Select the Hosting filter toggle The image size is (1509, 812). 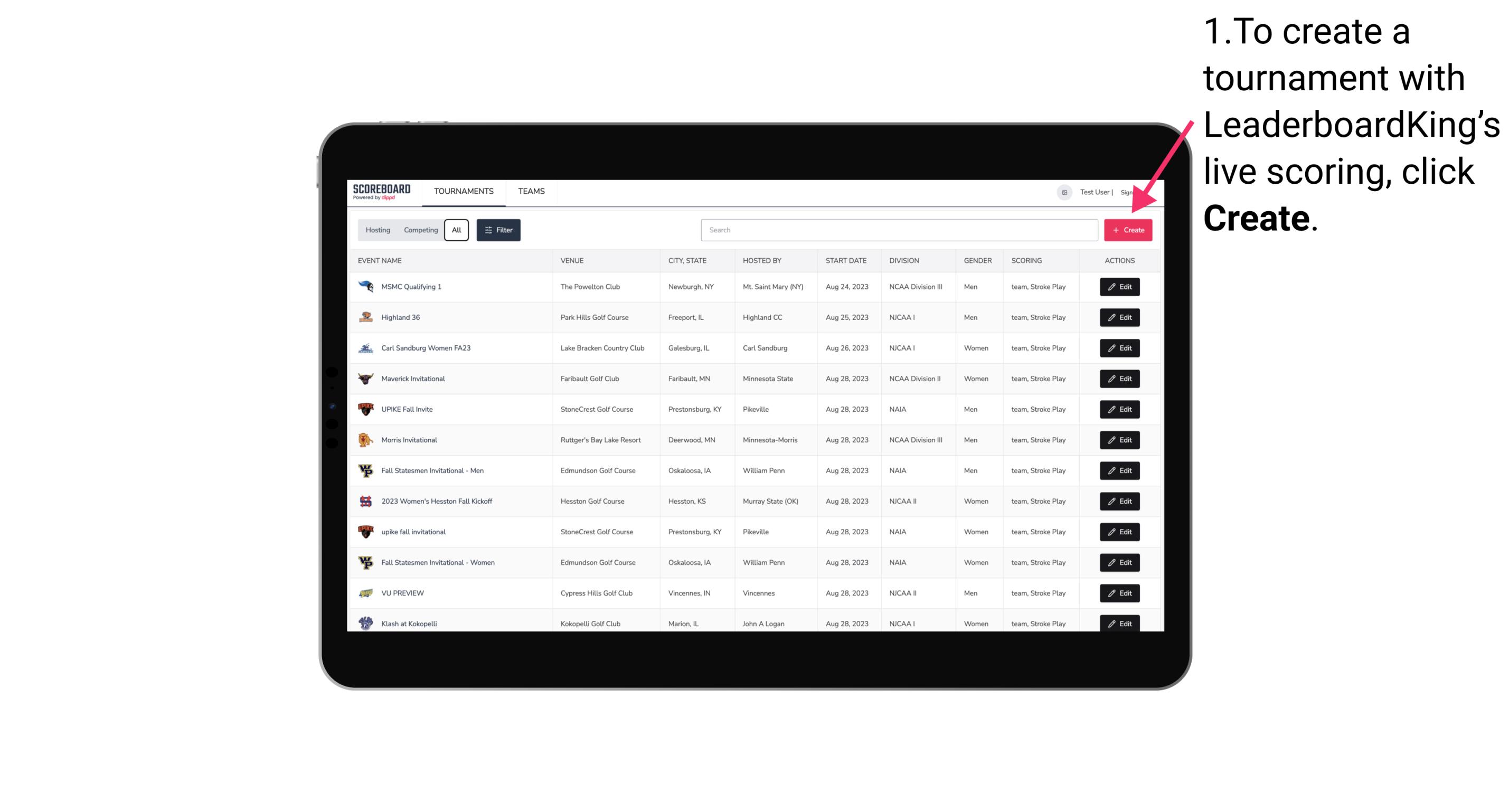click(378, 230)
